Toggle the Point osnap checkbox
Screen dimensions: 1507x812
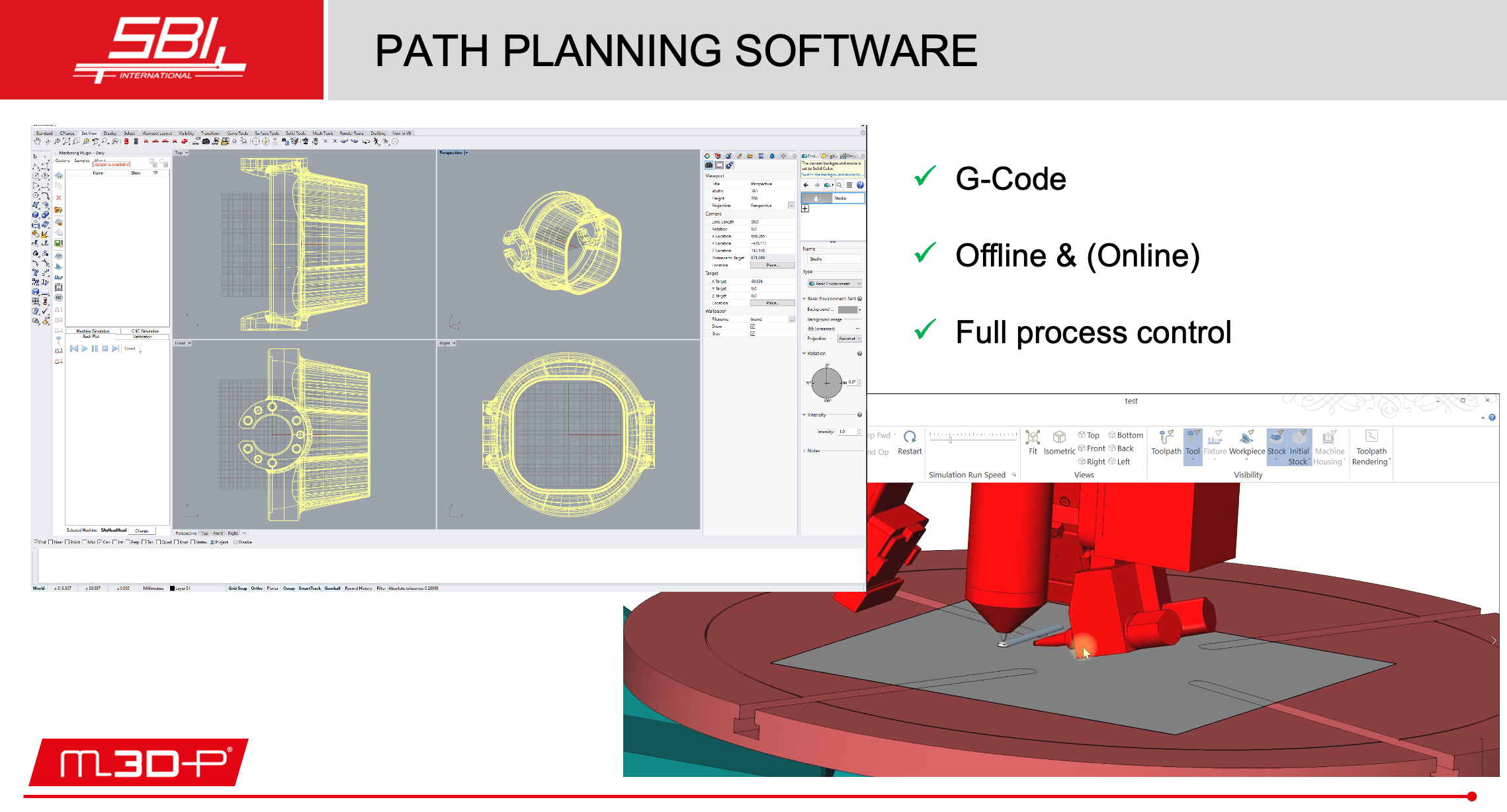point(67,542)
